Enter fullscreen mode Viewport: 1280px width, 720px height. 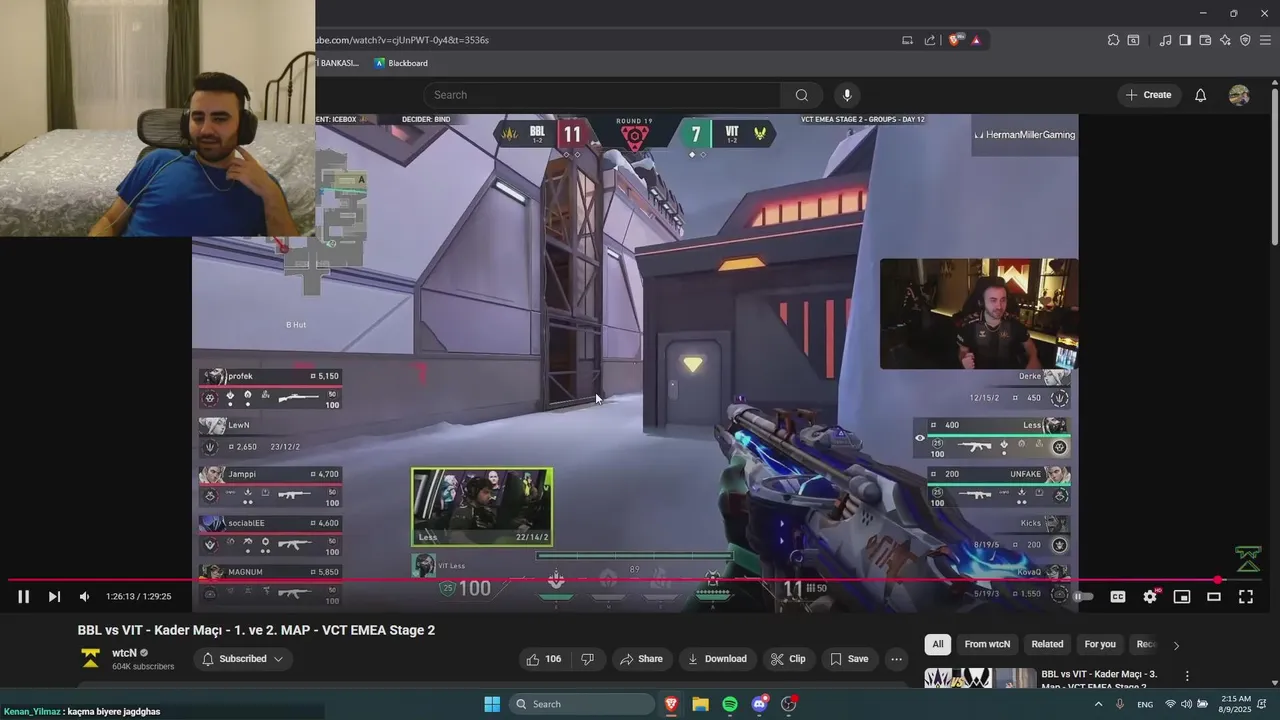coord(1246,597)
